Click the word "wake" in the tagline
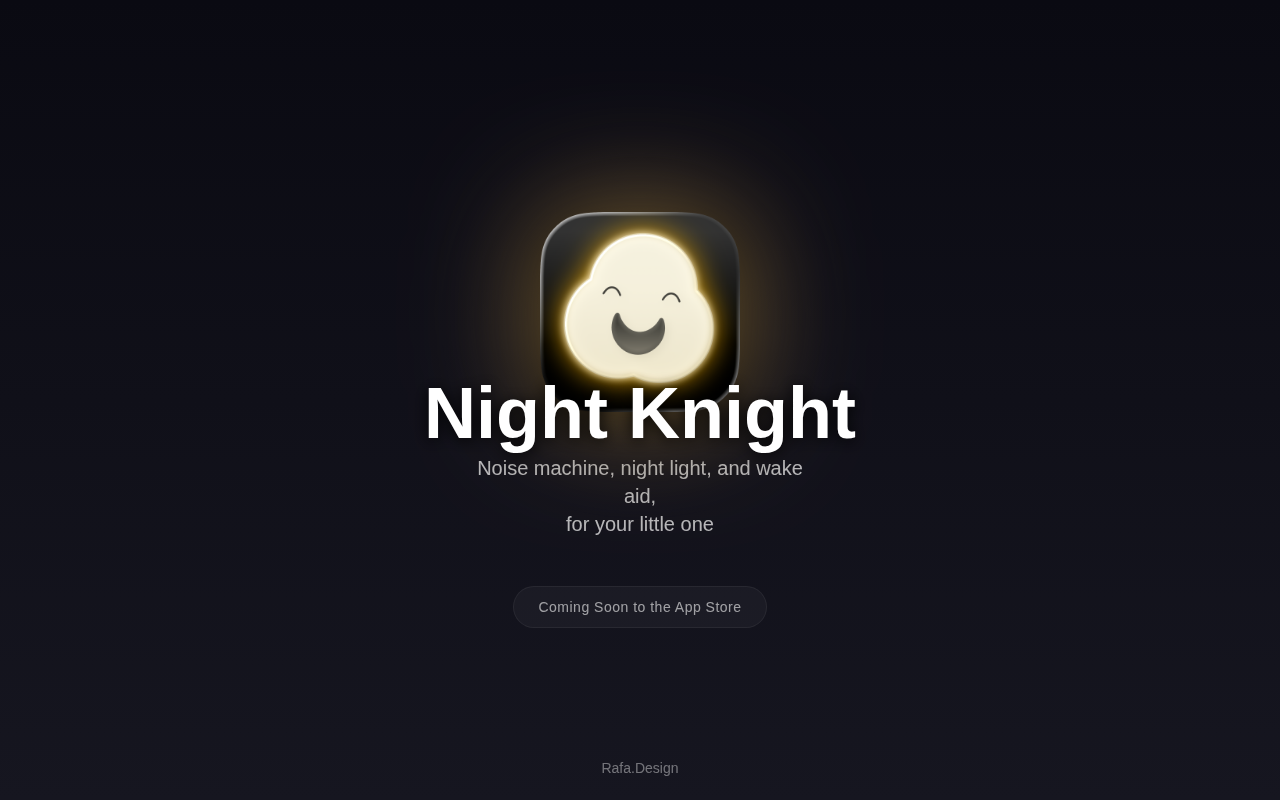Image resolution: width=1280 pixels, height=800 pixels. 779,468
